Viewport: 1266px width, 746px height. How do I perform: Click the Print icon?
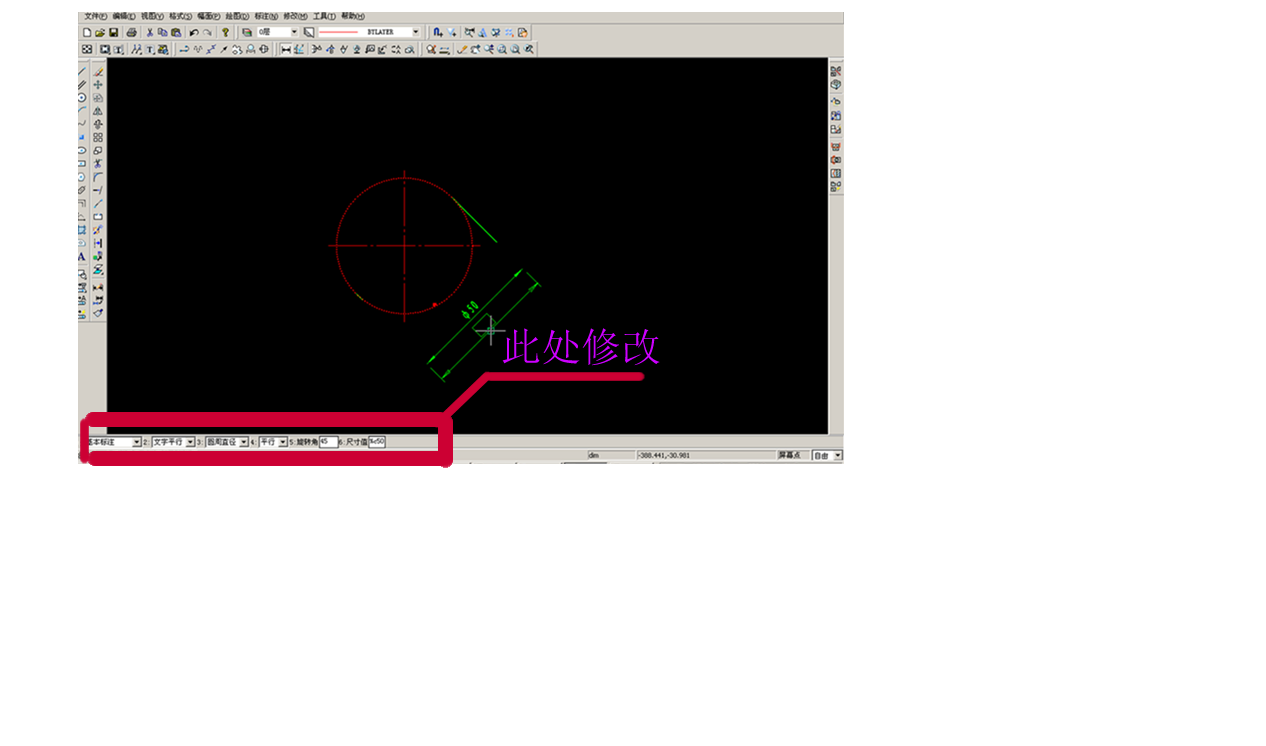(132, 32)
